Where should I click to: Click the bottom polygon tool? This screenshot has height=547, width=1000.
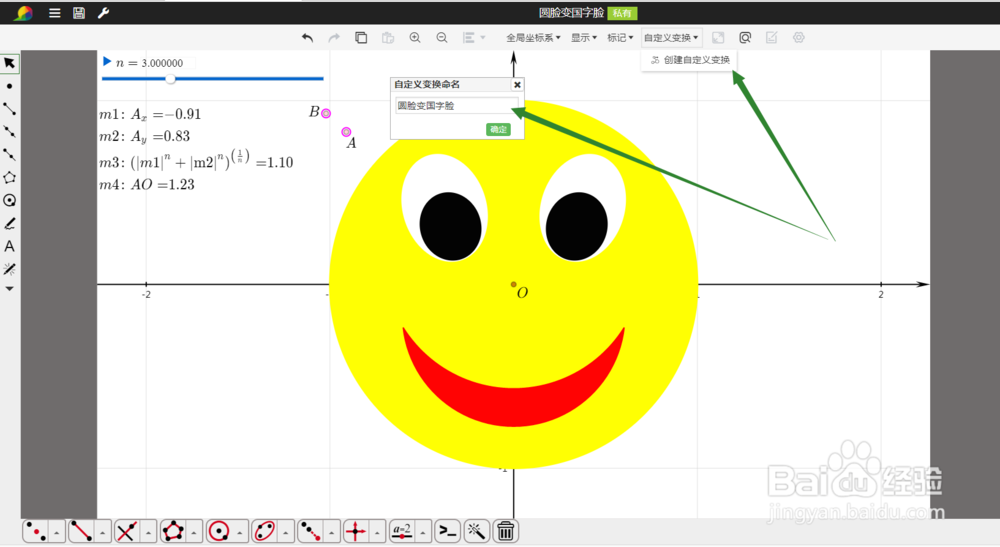(x=173, y=531)
